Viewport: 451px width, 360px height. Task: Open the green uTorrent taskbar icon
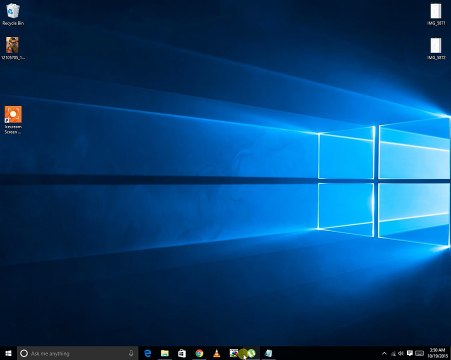click(251, 353)
